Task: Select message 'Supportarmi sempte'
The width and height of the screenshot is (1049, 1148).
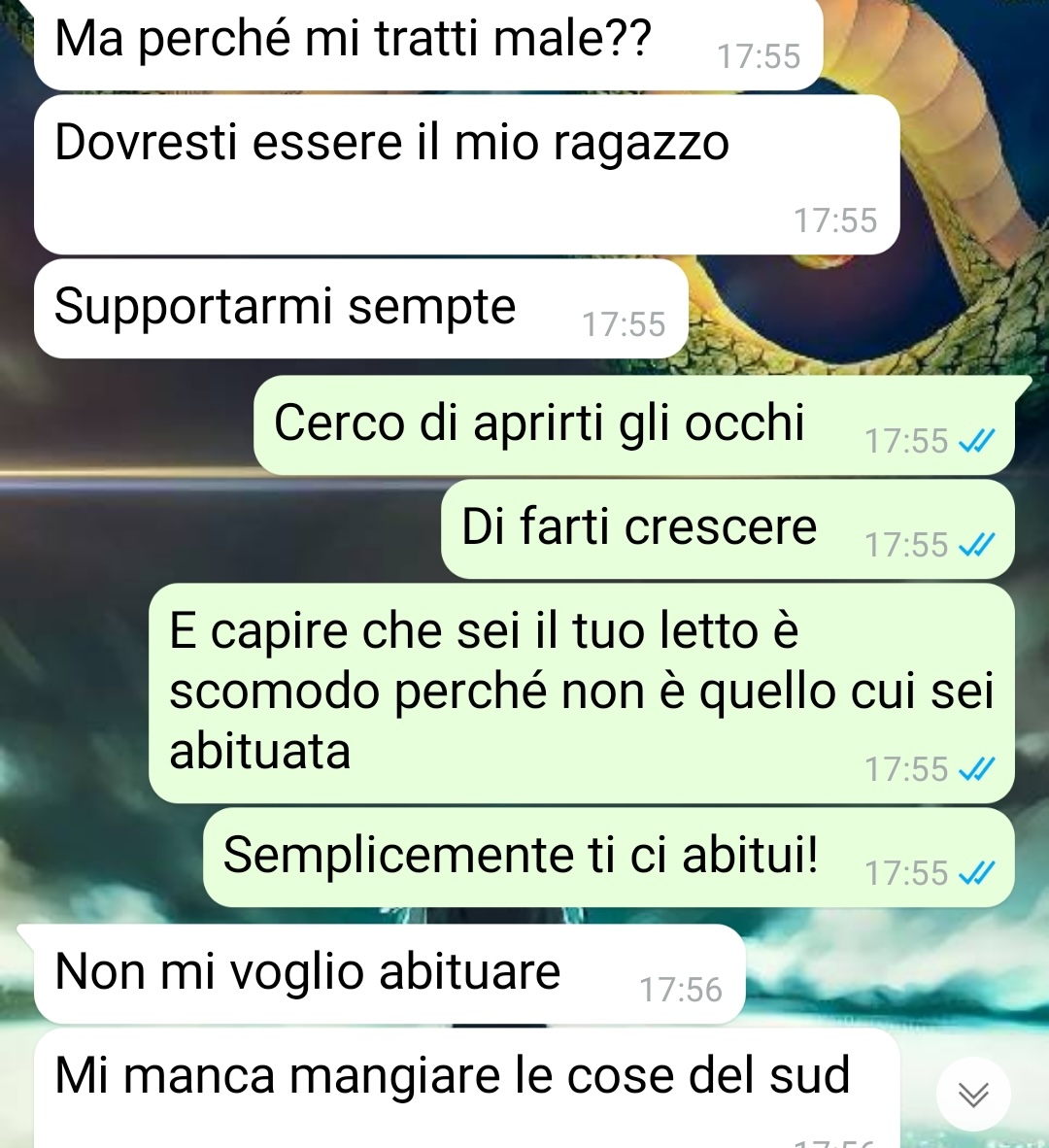Action: pos(361,309)
